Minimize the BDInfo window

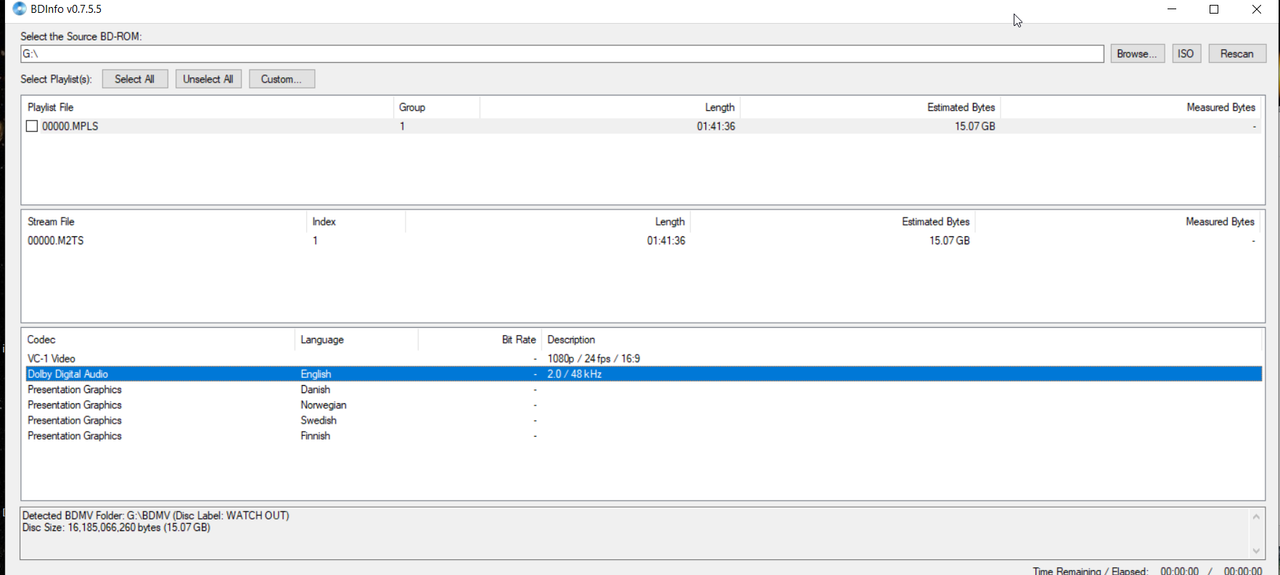[x=1171, y=9]
